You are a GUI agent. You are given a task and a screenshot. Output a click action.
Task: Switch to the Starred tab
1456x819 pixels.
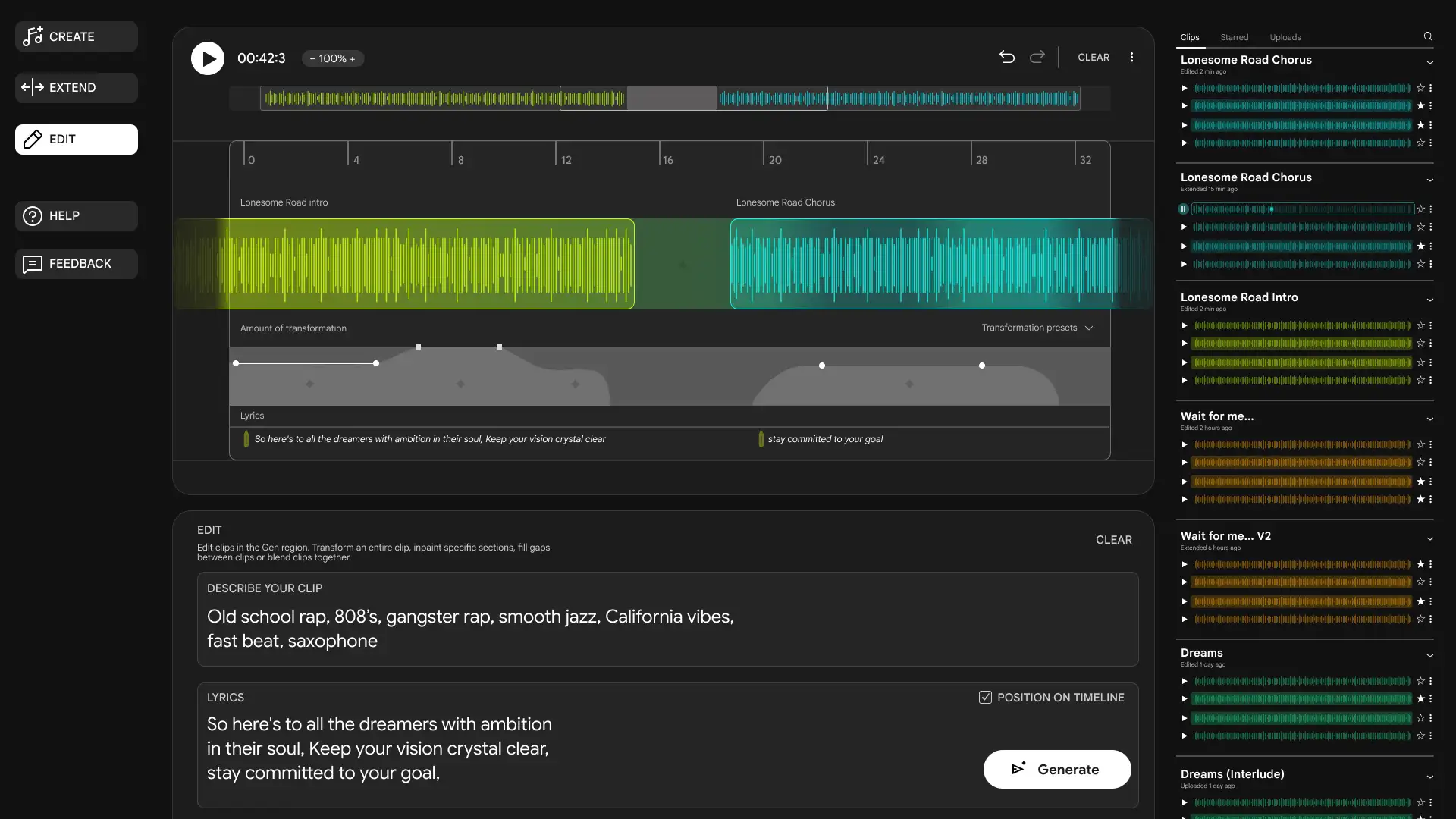[1235, 37]
